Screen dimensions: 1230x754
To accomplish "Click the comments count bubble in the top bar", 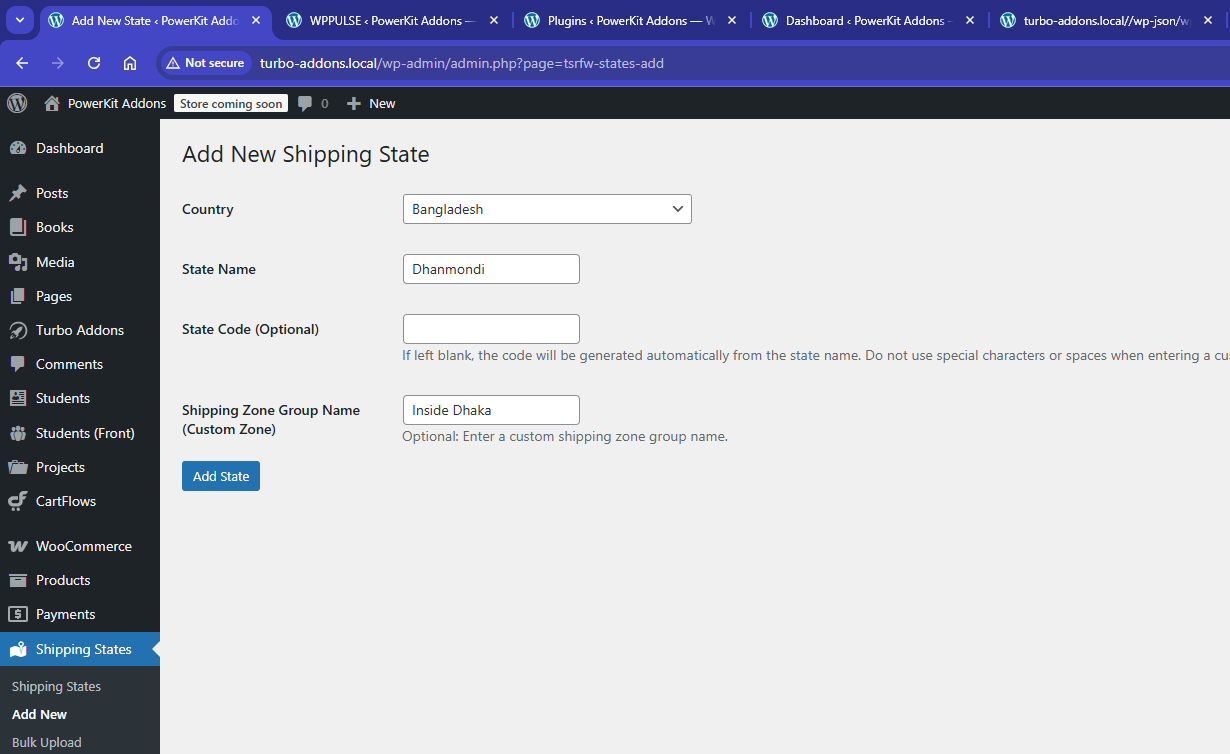I will point(313,103).
